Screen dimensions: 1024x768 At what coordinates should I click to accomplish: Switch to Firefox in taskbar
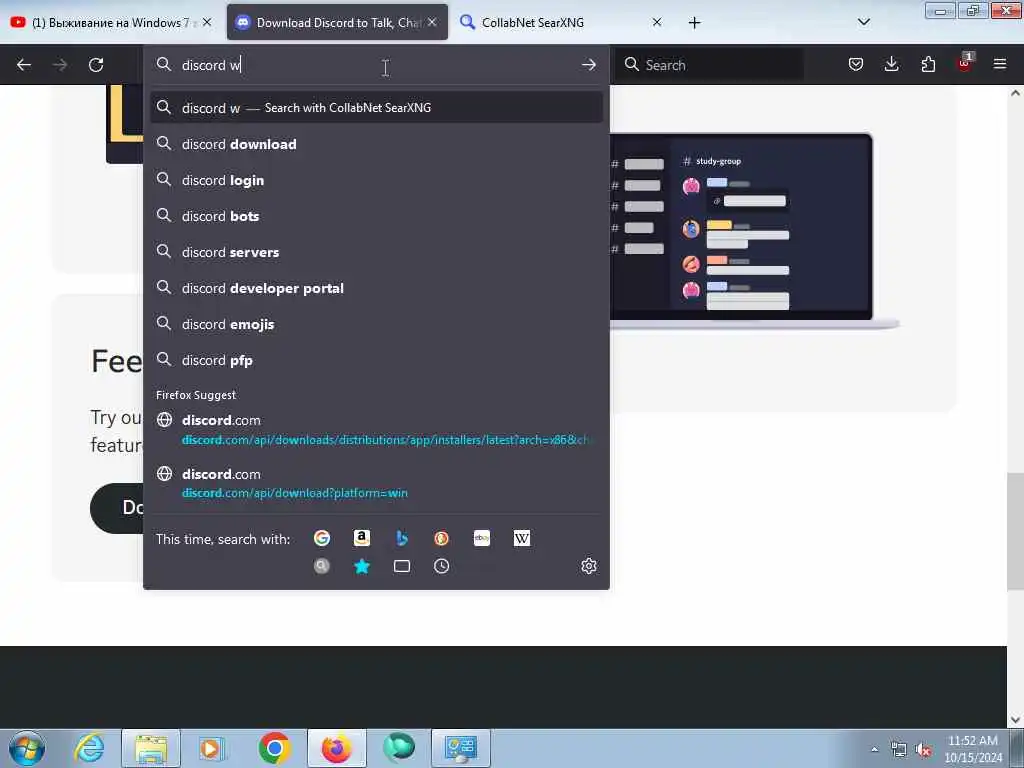coord(336,748)
